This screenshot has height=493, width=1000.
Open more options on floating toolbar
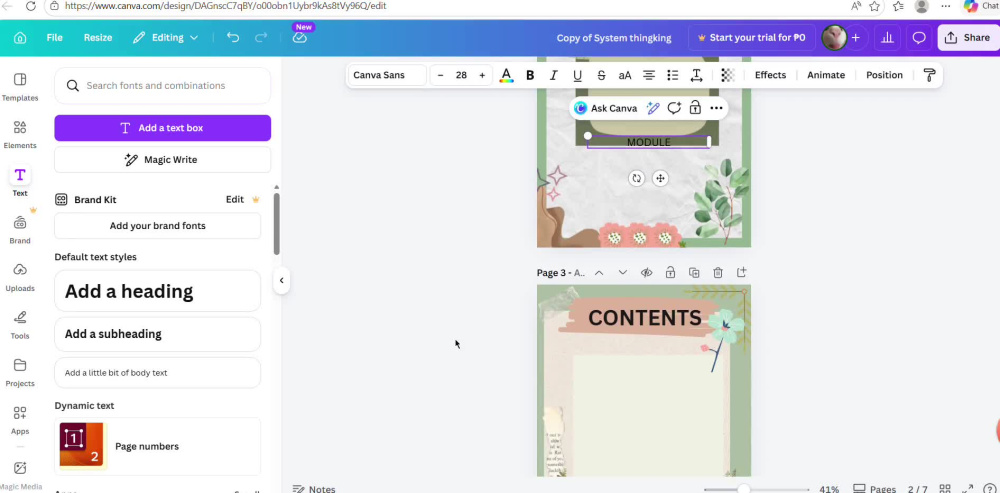(x=716, y=108)
